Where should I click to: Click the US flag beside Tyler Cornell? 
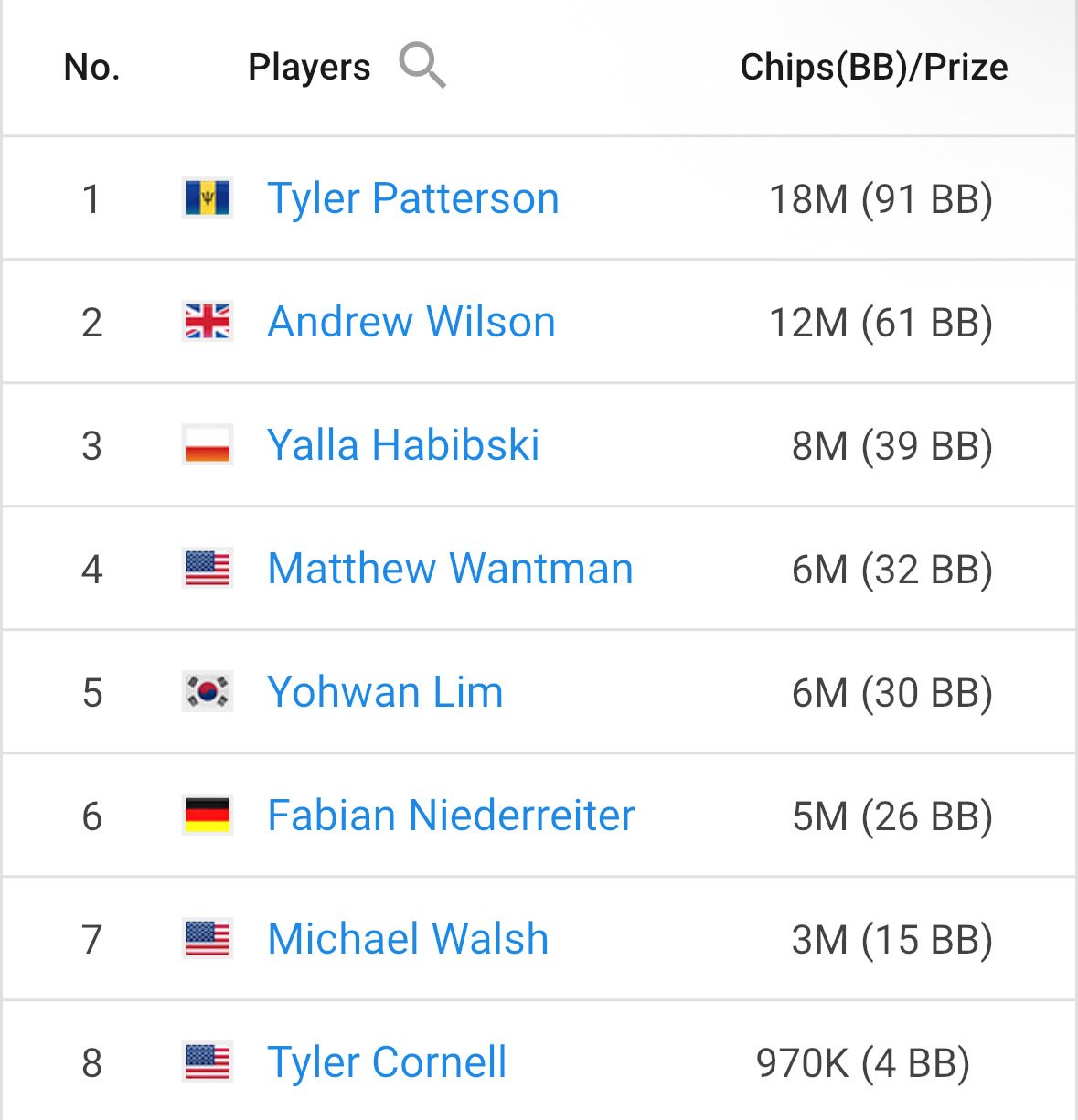click(208, 1062)
